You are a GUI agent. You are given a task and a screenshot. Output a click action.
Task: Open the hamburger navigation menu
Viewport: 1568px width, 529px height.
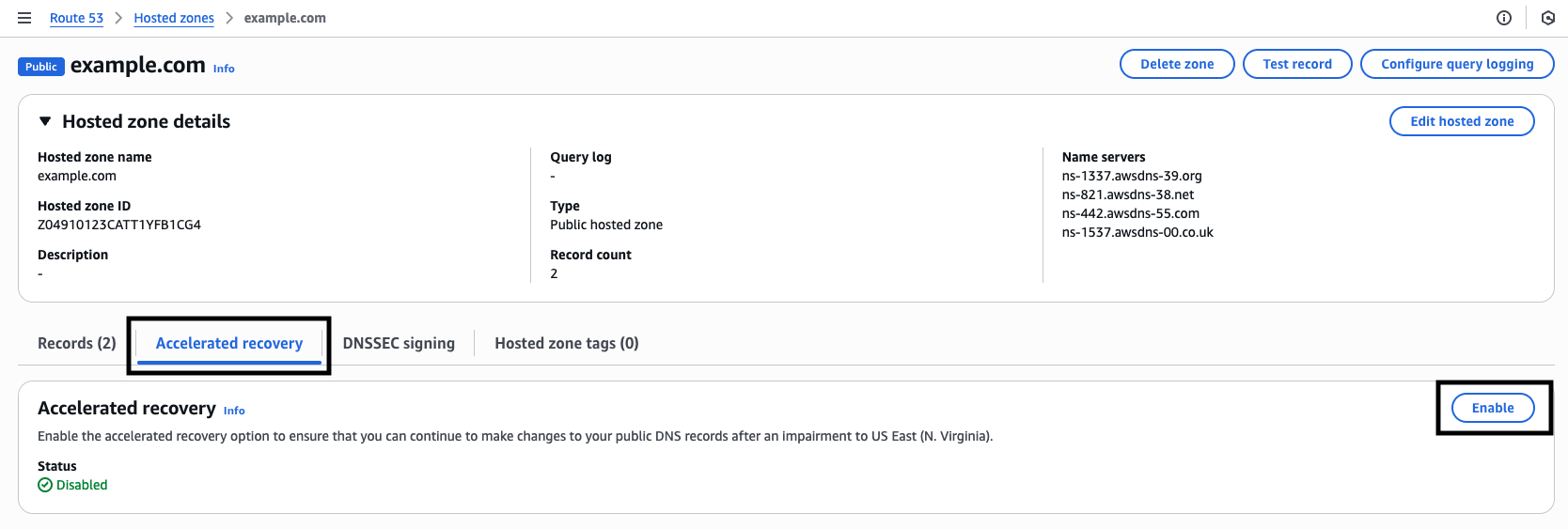[24, 18]
